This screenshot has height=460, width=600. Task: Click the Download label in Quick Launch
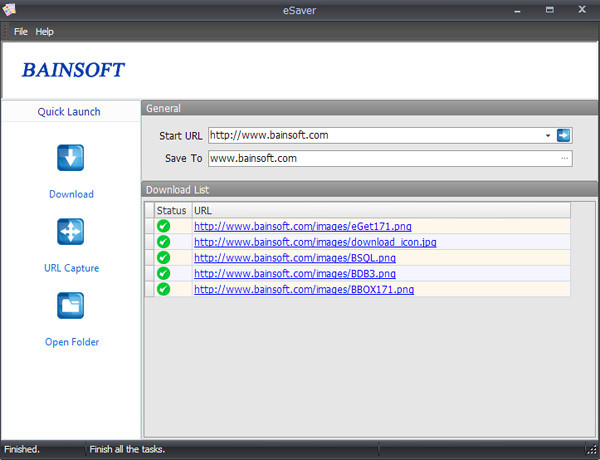click(x=71, y=194)
